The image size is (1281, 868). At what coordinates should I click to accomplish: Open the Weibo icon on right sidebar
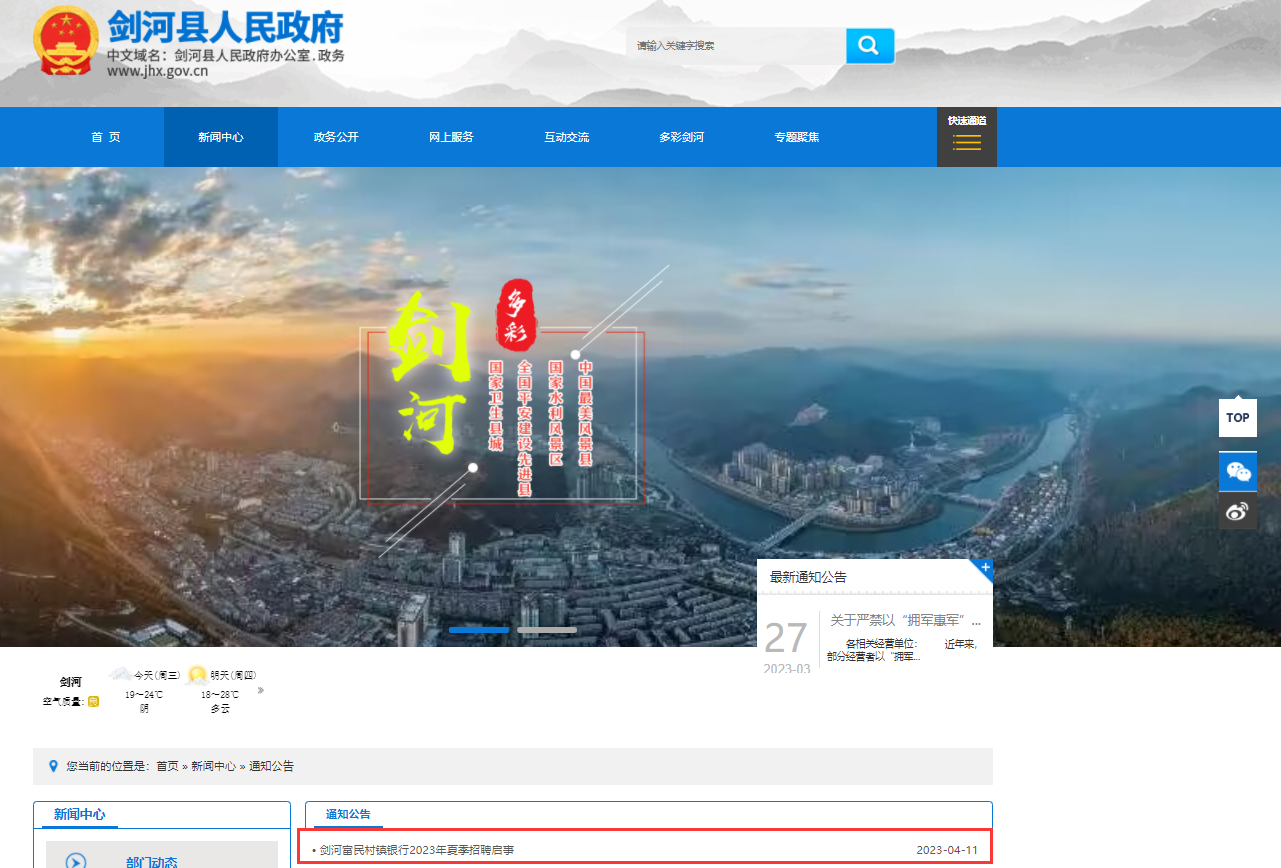pyautogui.click(x=1238, y=511)
